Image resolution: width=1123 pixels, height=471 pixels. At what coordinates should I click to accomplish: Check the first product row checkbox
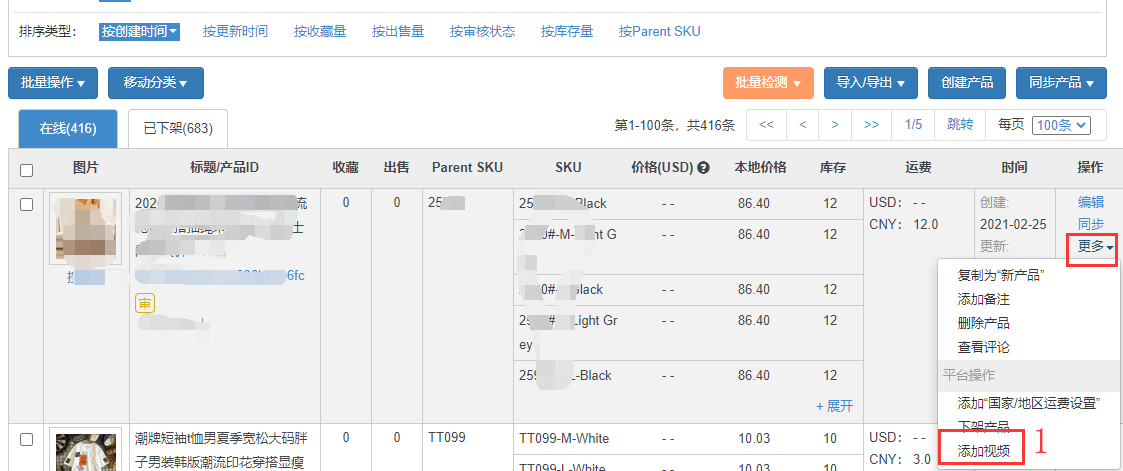(x=26, y=204)
